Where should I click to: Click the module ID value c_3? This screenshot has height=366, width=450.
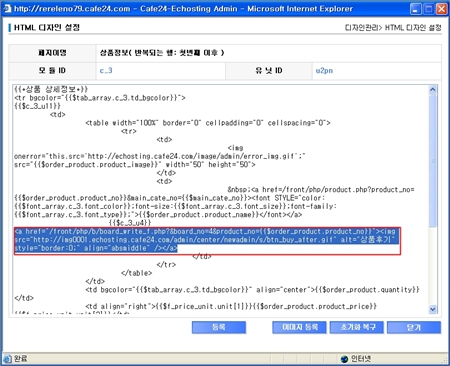pos(106,71)
